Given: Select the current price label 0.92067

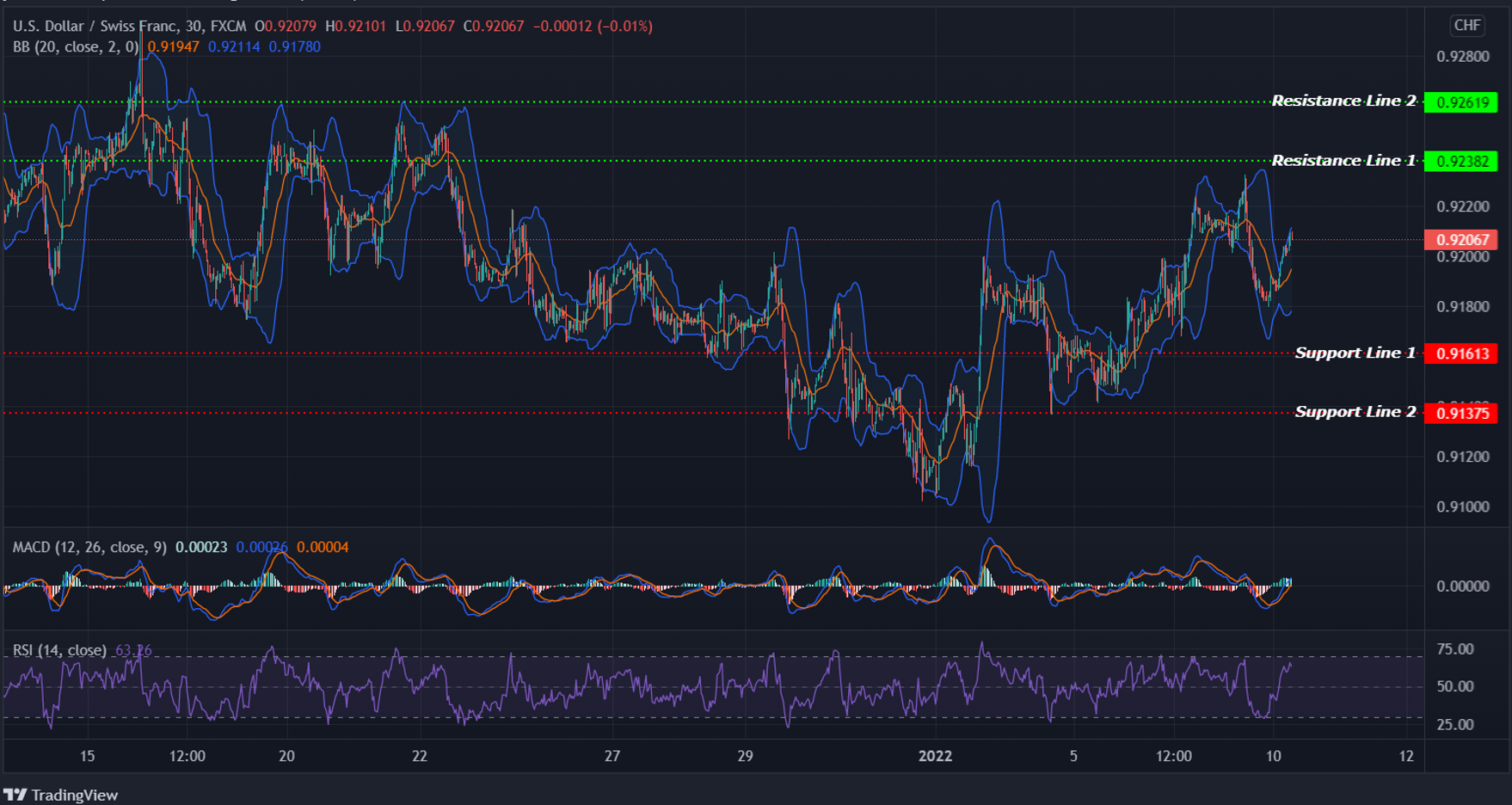Looking at the screenshot, I should coord(1465,241).
